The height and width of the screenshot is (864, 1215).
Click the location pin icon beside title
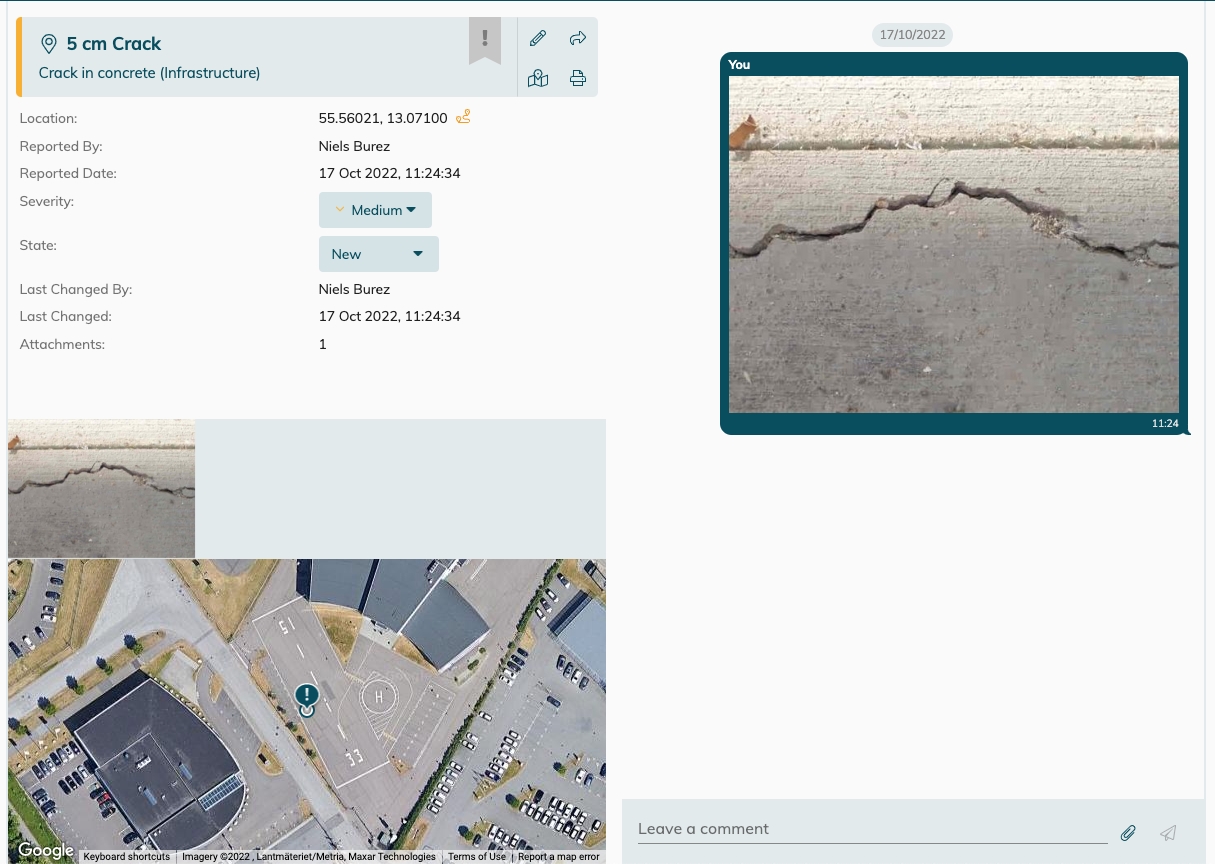point(48,44)
